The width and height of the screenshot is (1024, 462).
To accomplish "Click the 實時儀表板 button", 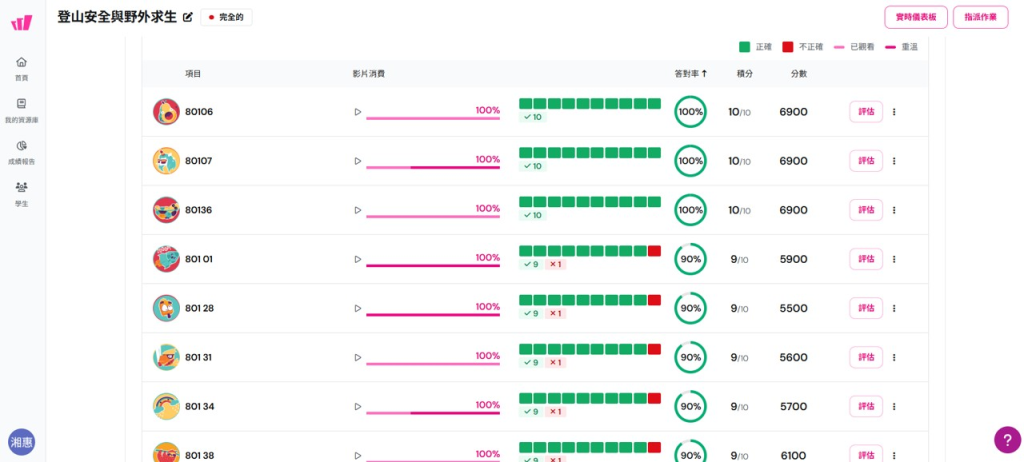I will coord(916,17).
